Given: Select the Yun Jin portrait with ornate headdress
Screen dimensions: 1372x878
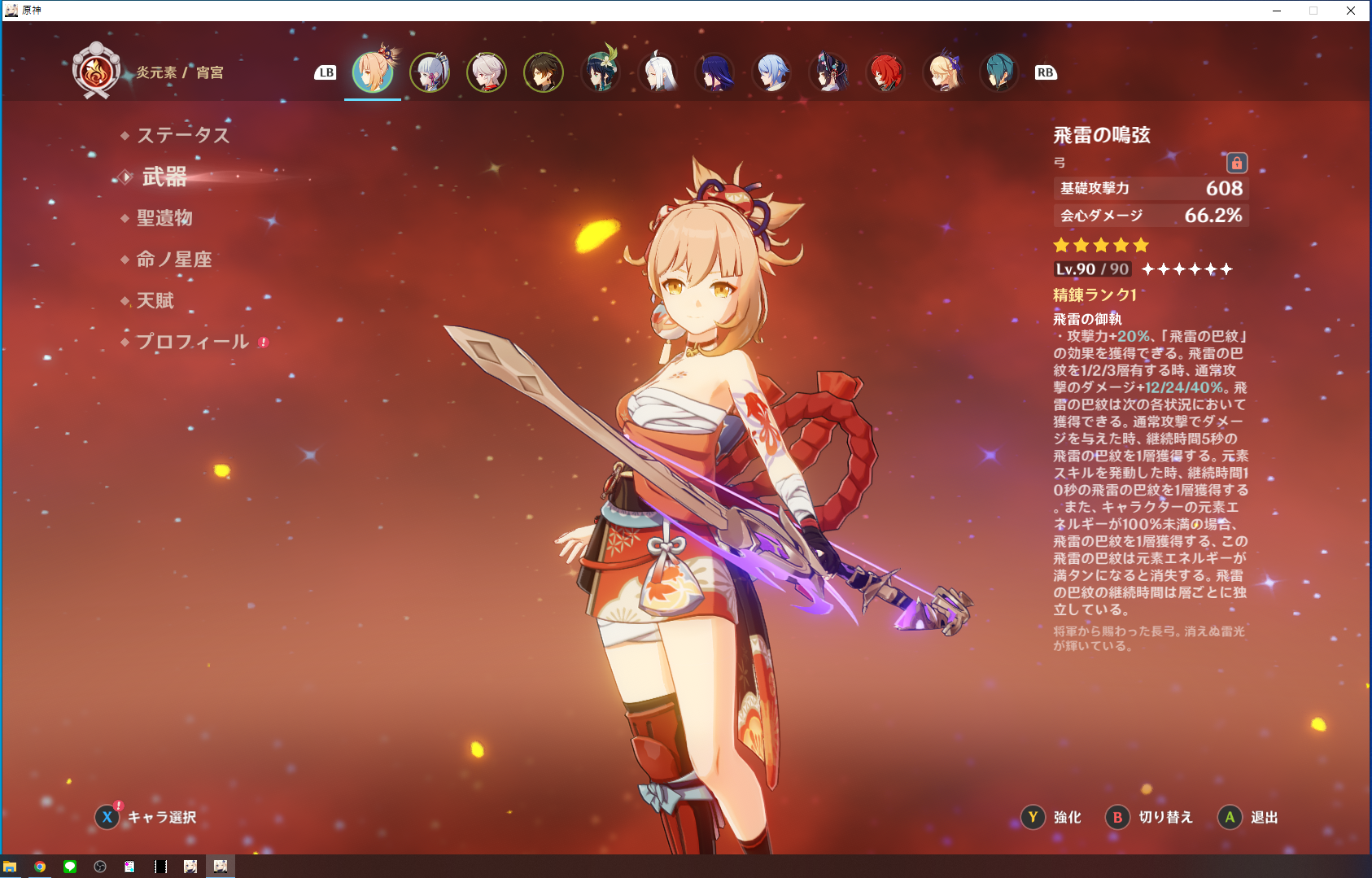Looking at the screenshot, I should click(828, 72).
